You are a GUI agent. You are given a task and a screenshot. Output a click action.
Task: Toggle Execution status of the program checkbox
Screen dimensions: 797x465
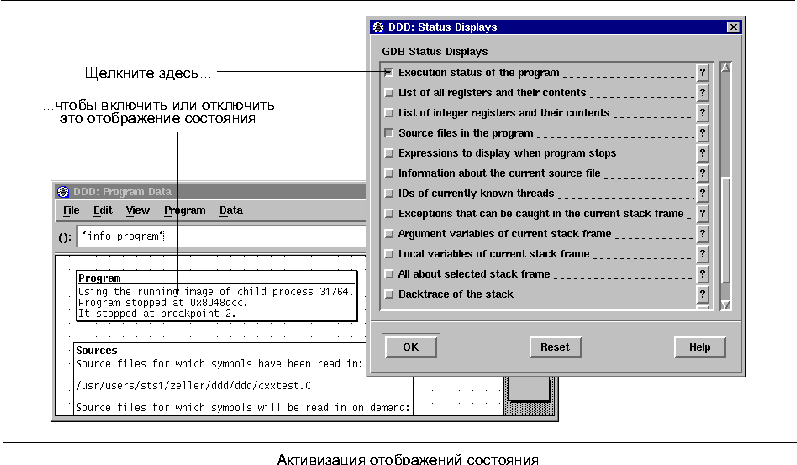(389, 73)
